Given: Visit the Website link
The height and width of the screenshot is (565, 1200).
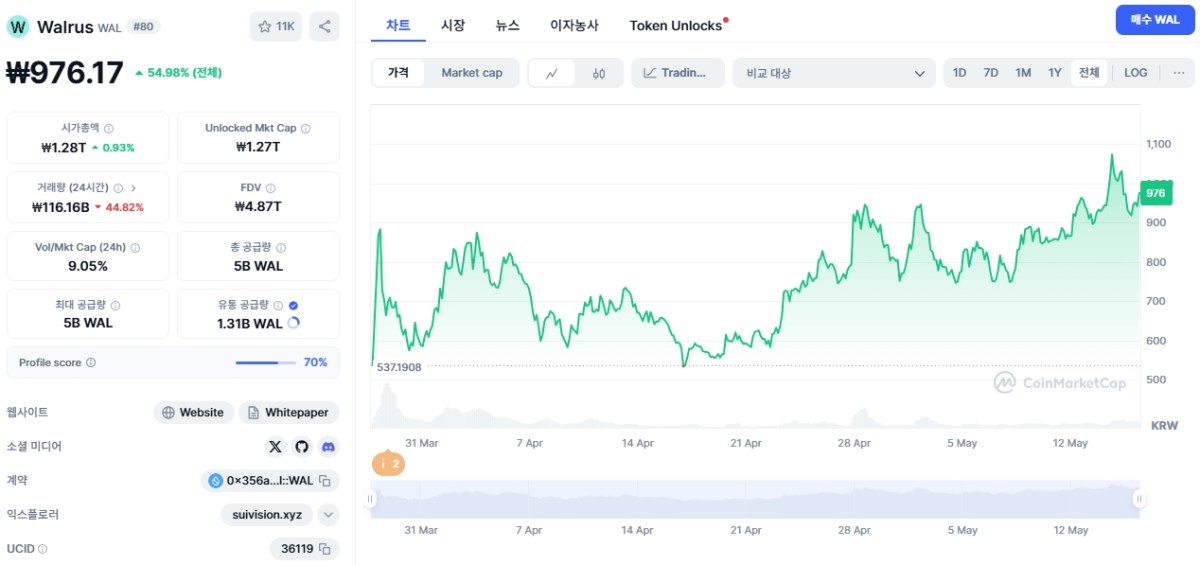Looking at the screenshot, I should coord(194,412).
